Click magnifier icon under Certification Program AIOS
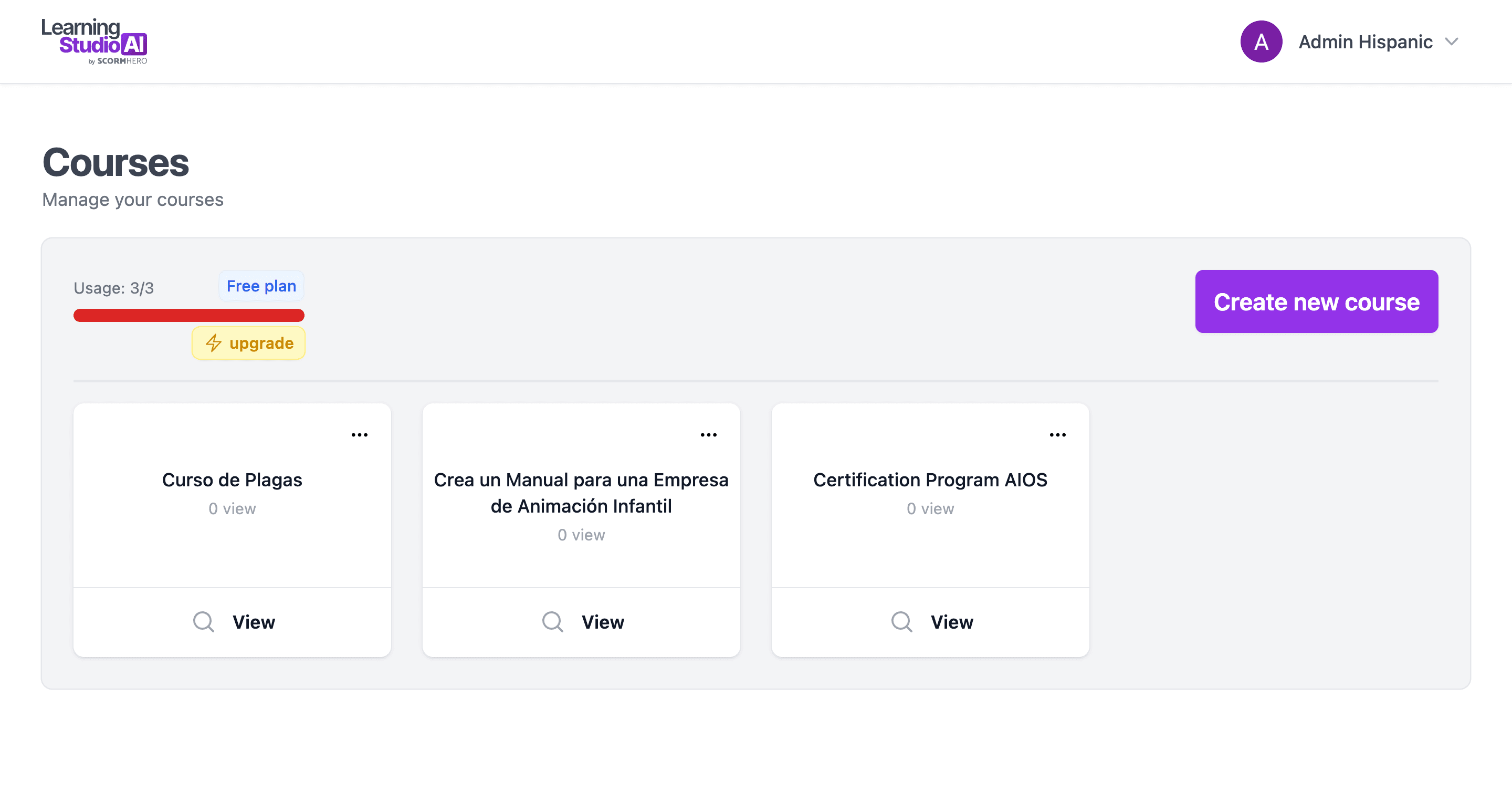The height and width of the screenshot is (792, 1512). pos(902,622)
